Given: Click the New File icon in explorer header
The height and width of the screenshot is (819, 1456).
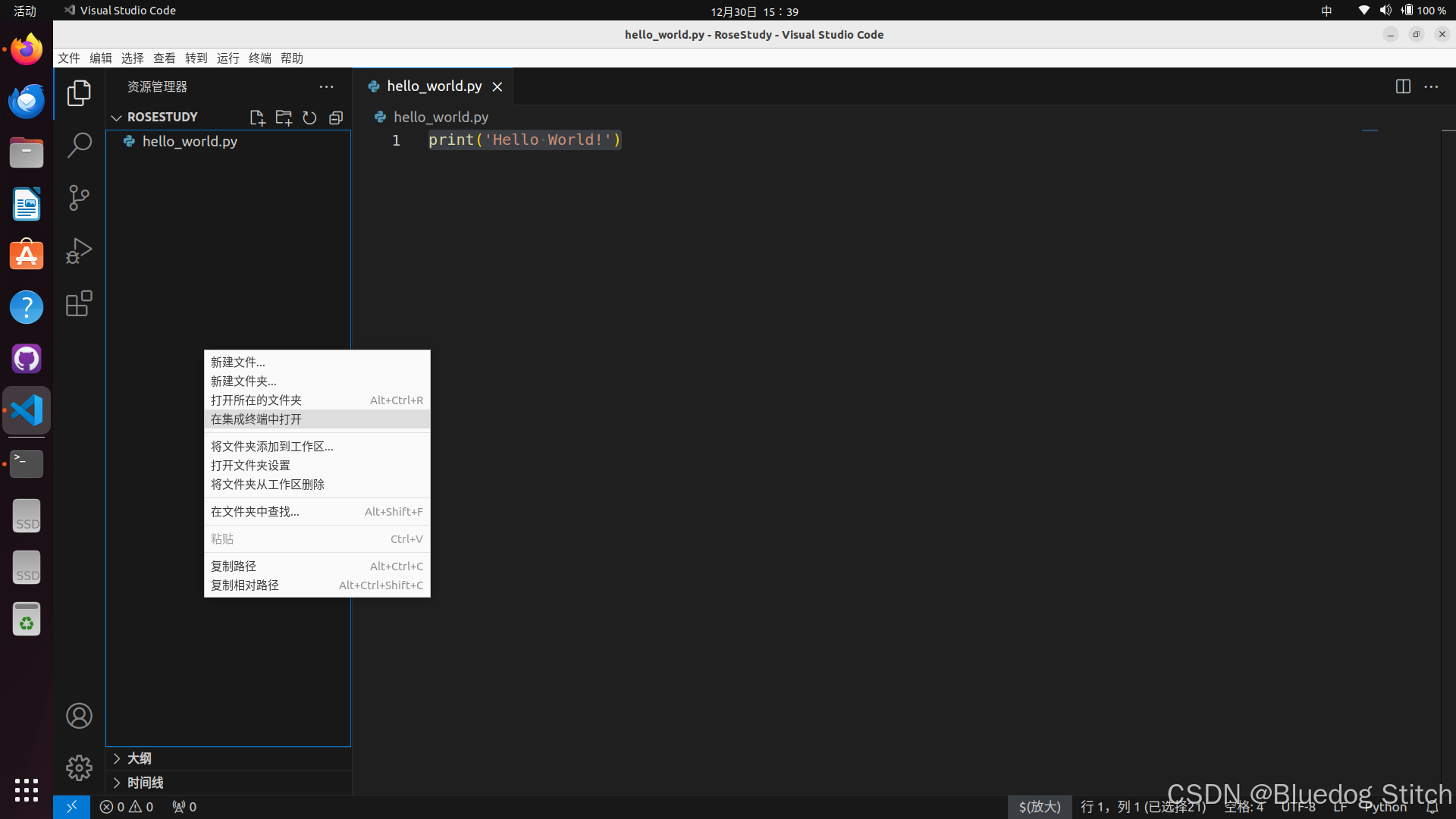Looking at the screenshot, I should tap(257, 118).
